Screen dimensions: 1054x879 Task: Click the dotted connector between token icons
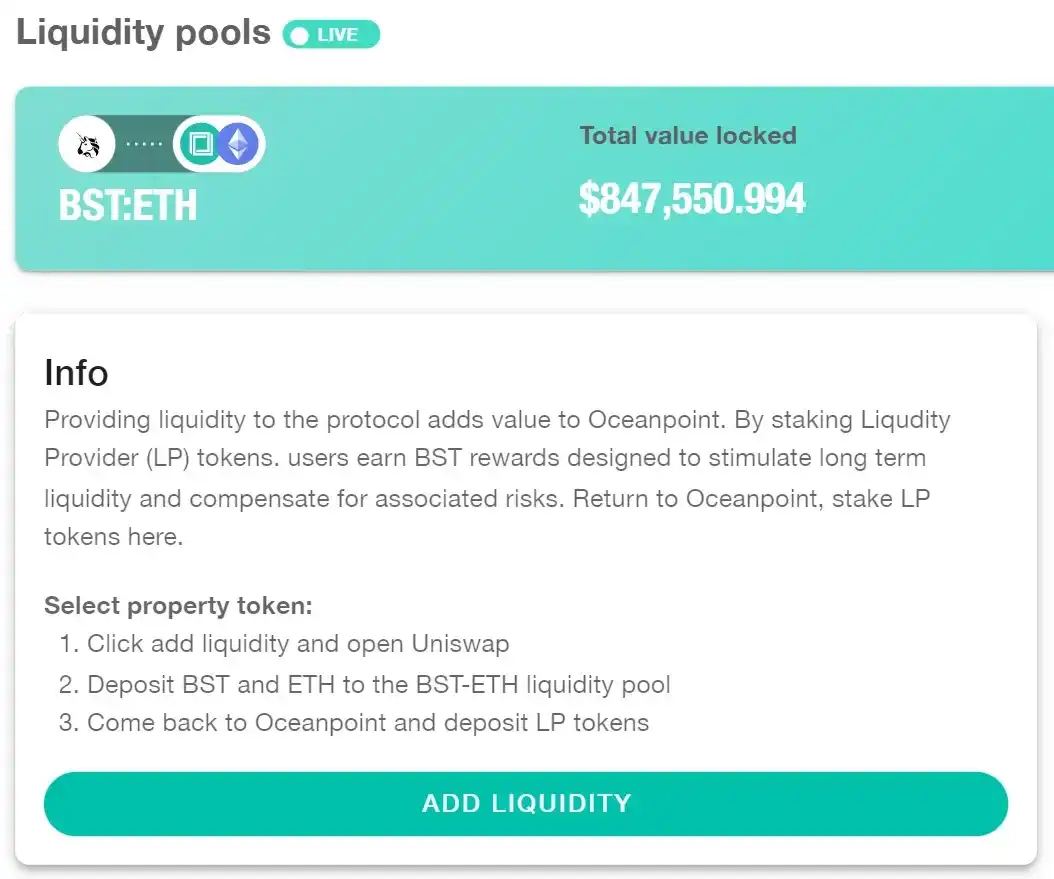145,144
